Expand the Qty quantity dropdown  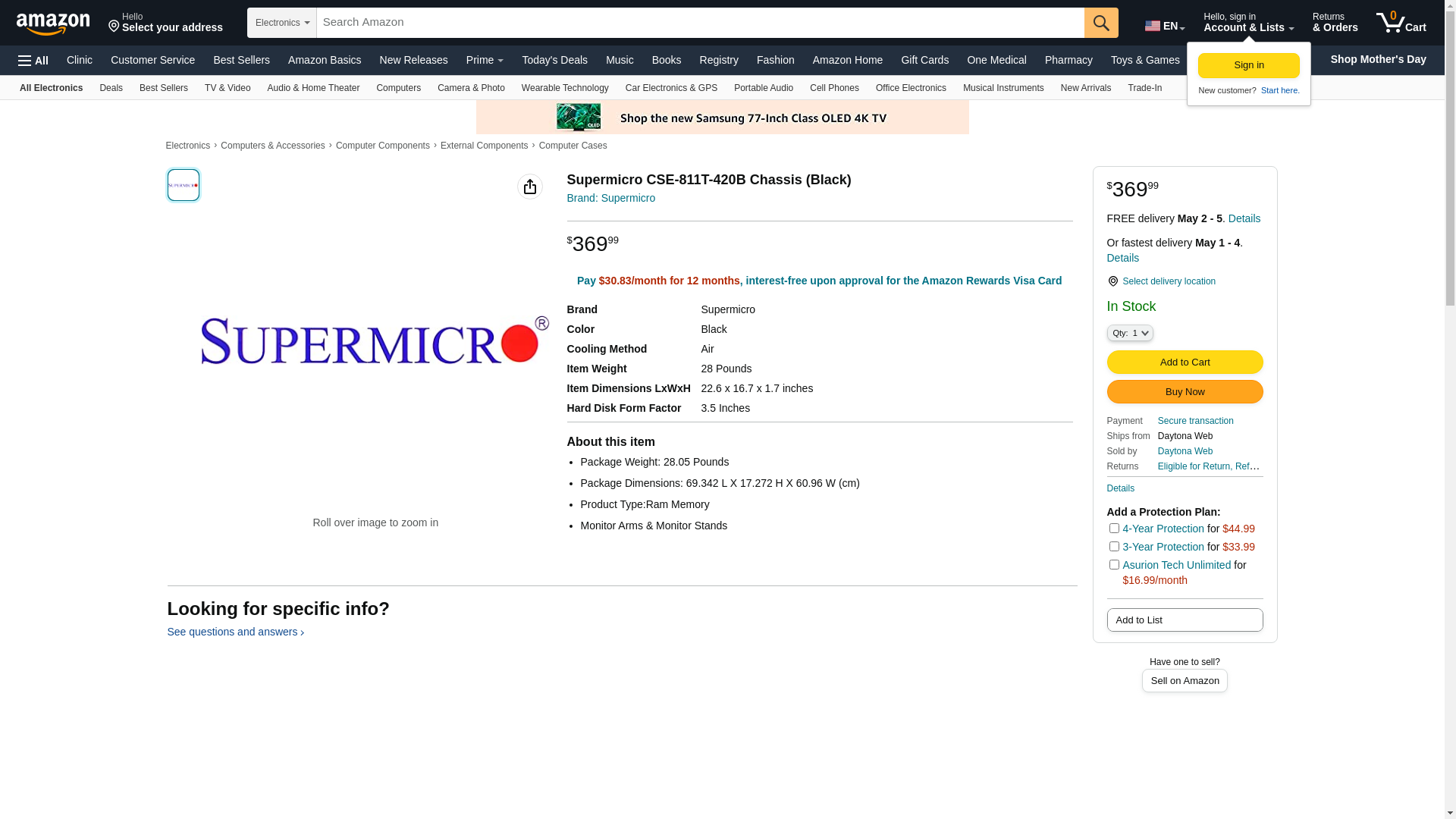[x=1129, y=333]
